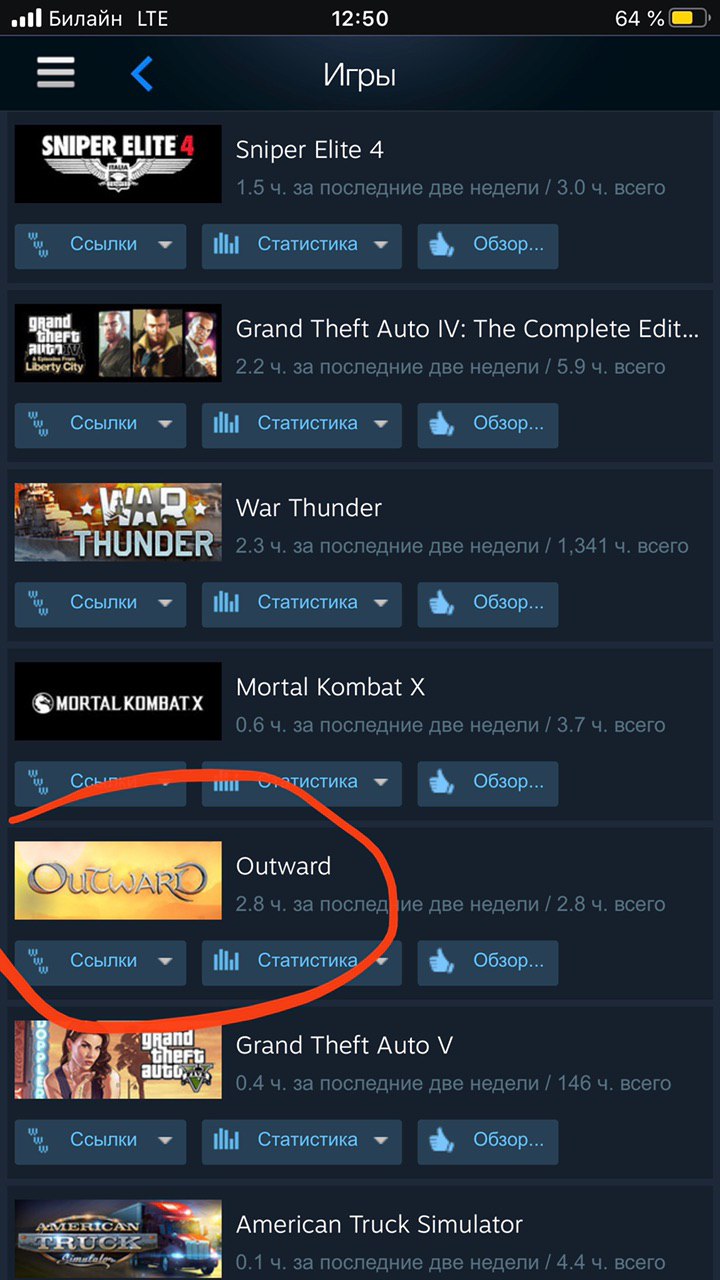This screenshot has height=1280, width=720.
Task: Open the War Thunder game title
Action: (309, 508)
